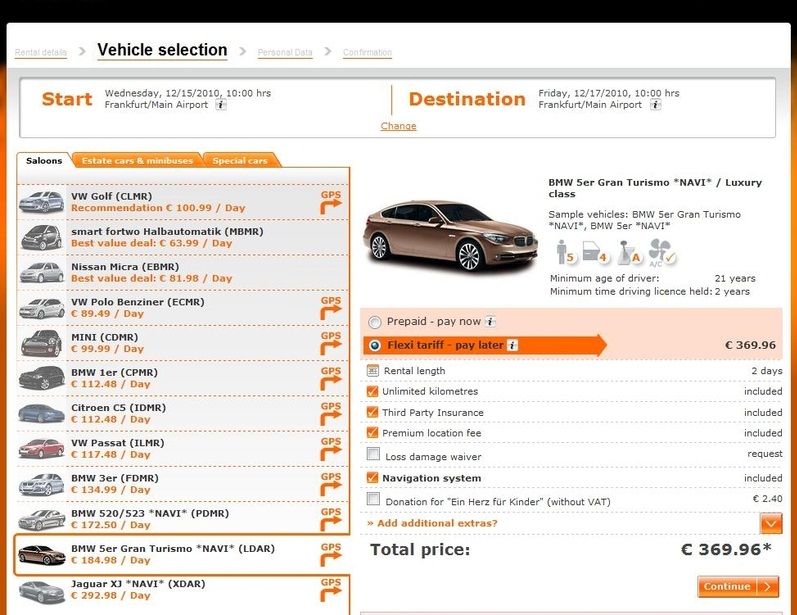Viewport: 797px width, 615px height.
Task: Open the Add additional extras link
Action: pos(432,523)
